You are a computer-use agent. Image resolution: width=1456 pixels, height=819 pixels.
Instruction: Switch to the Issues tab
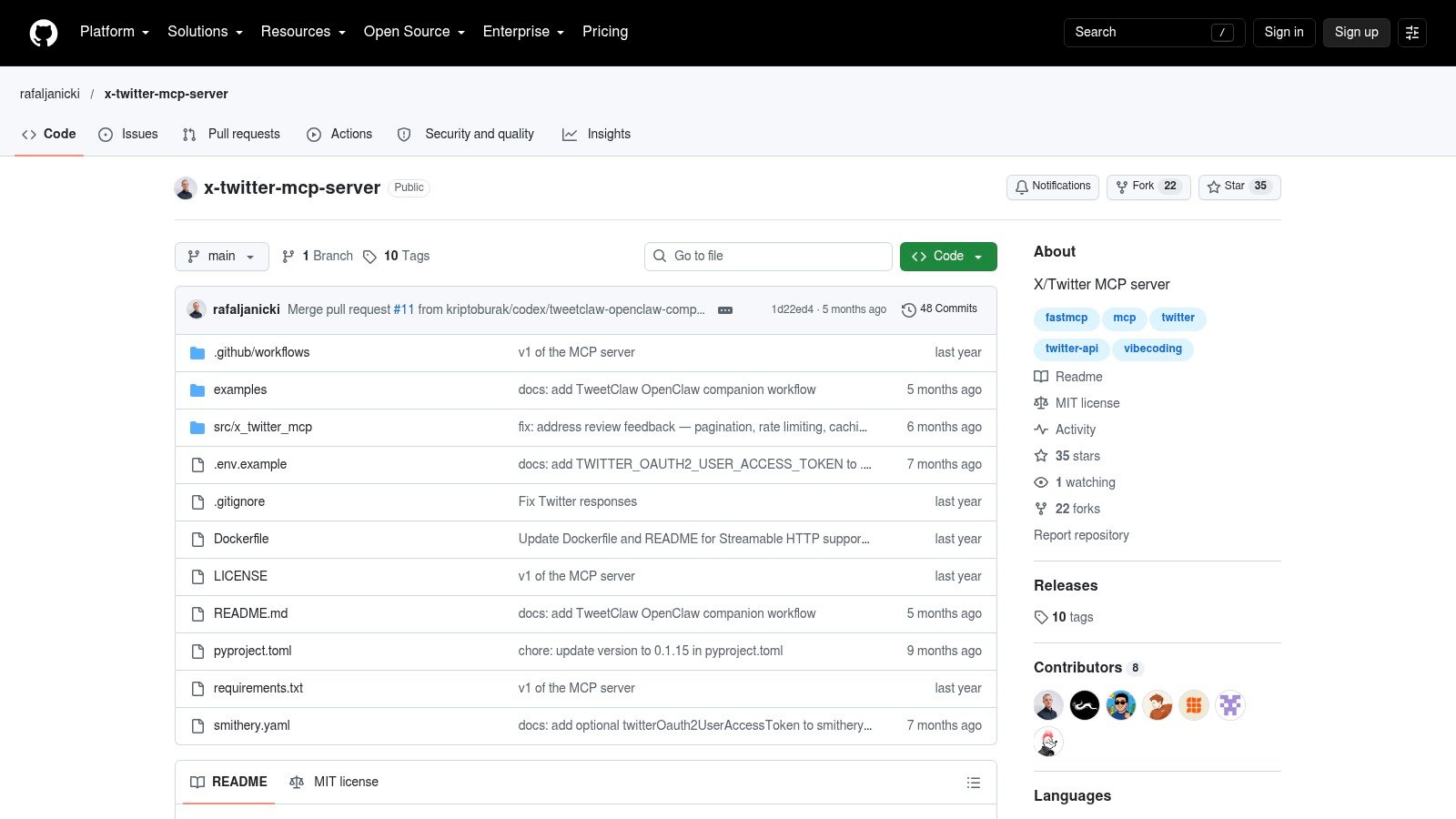(128, 135)
